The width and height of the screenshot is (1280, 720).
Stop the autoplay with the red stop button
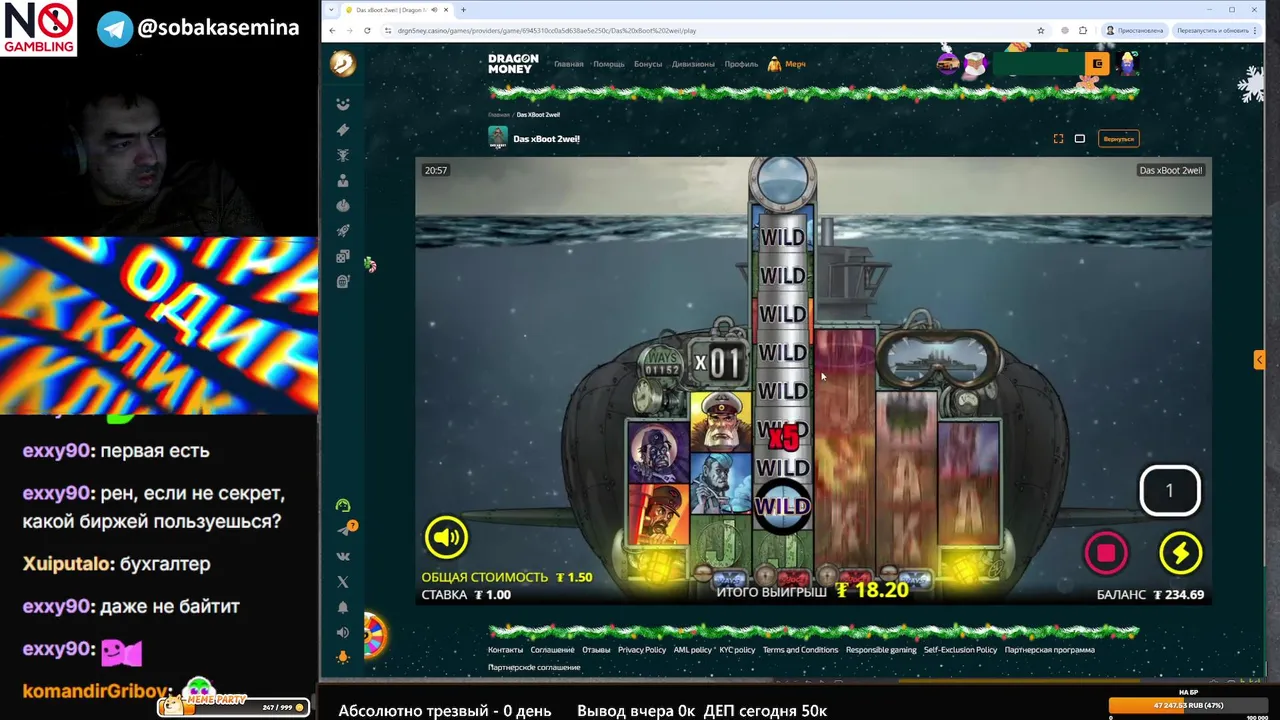coord(1106,553)
